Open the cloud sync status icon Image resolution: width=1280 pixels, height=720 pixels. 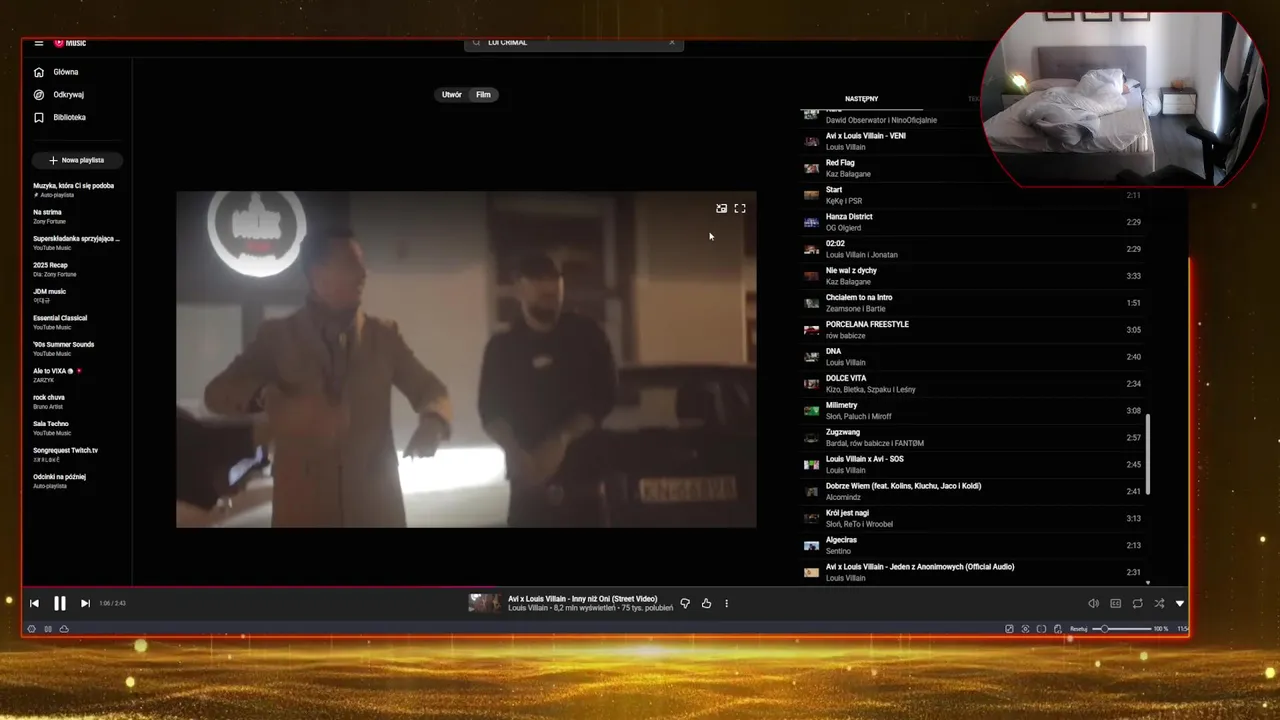tap(64, 629)
